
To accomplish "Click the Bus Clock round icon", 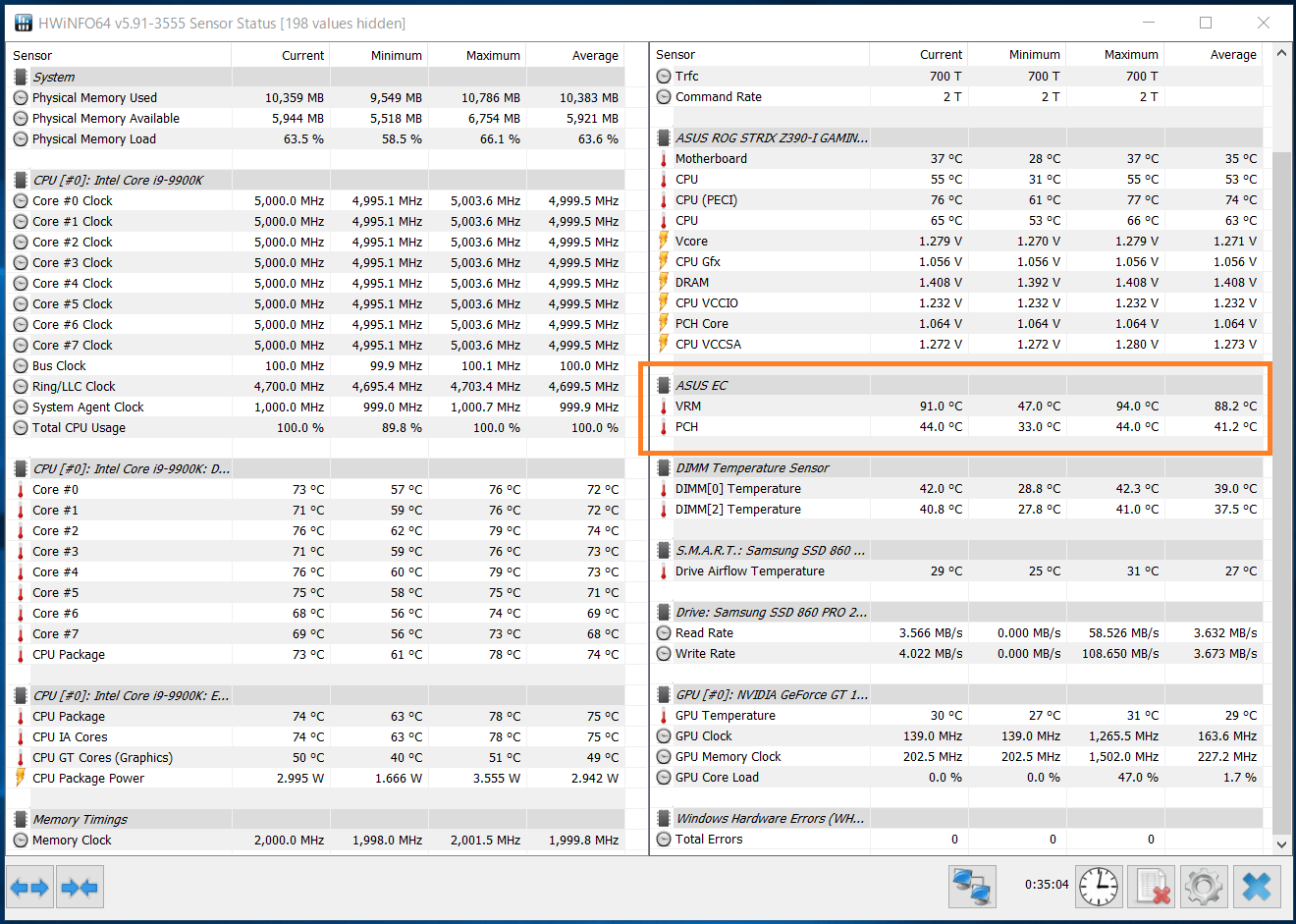I will coord(21,366).
